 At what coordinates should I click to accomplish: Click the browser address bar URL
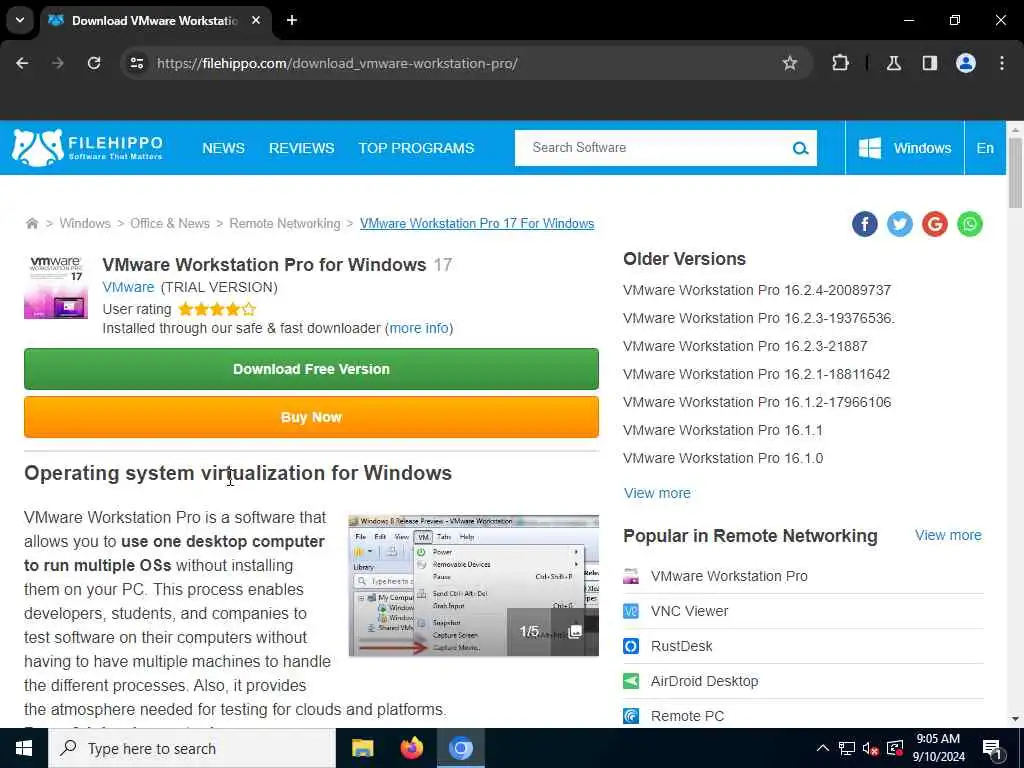click(337, 63)
